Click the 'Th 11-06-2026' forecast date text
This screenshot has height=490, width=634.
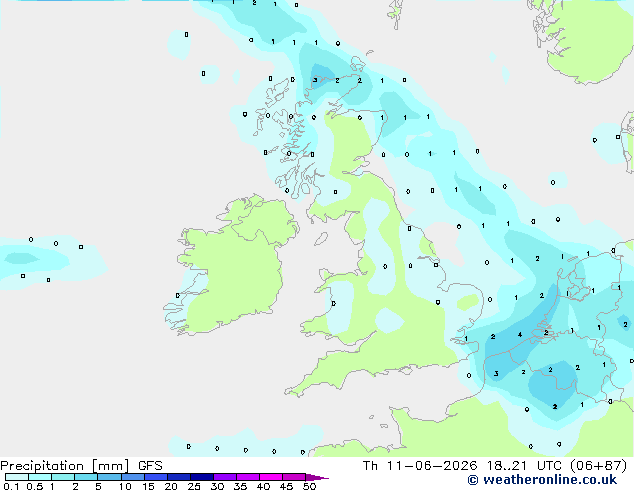coord(420,466)
